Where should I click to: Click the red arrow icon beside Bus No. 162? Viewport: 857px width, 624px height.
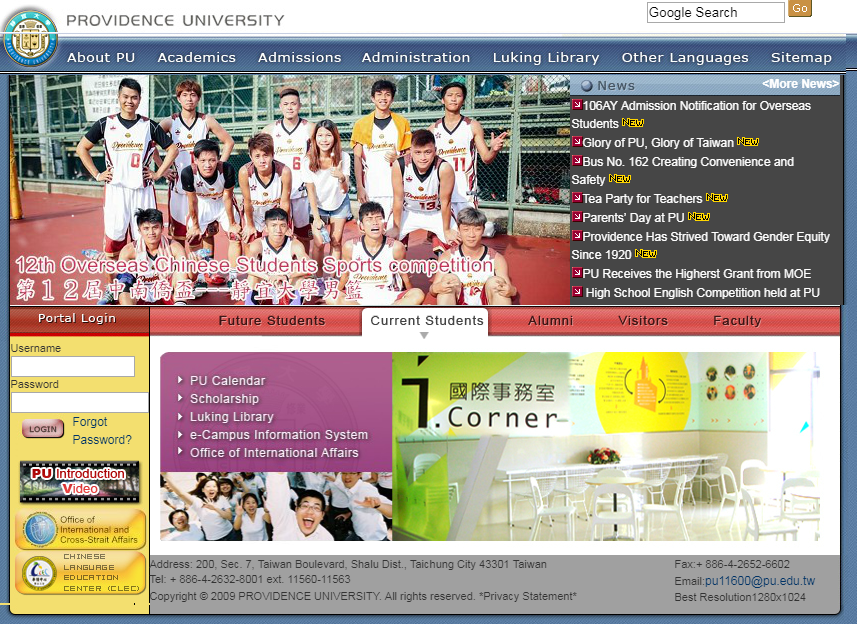click(x=577, y=161)
